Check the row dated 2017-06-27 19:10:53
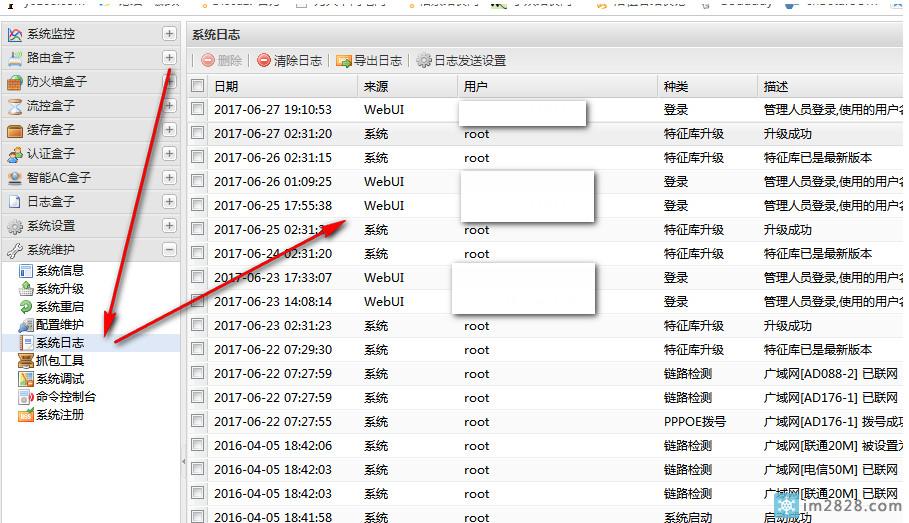The image size is (909, 523). (x=198, y=109)
